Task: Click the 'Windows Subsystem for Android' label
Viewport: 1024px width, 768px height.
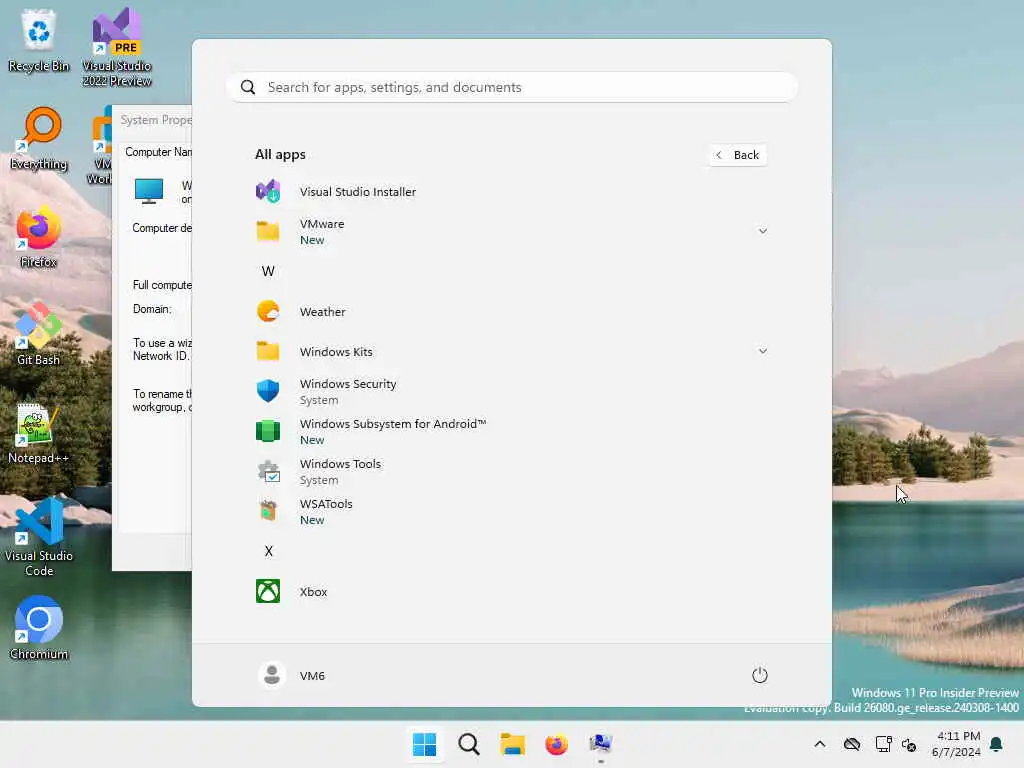Action: (x=392, y=424)
